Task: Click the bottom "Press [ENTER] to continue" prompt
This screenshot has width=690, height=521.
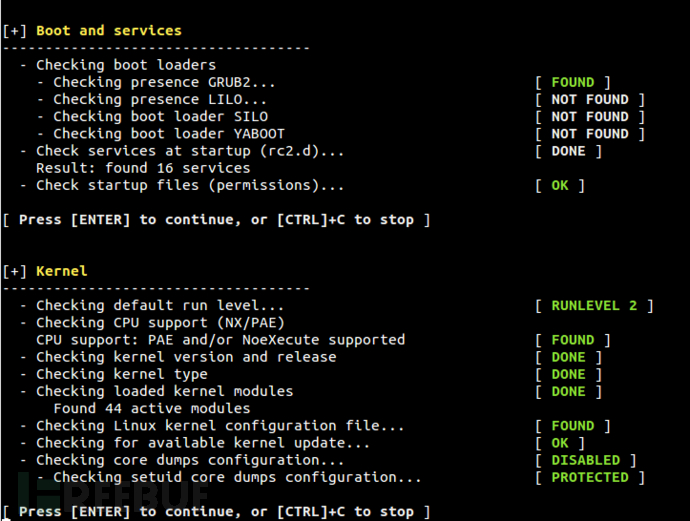Action: 216,511
